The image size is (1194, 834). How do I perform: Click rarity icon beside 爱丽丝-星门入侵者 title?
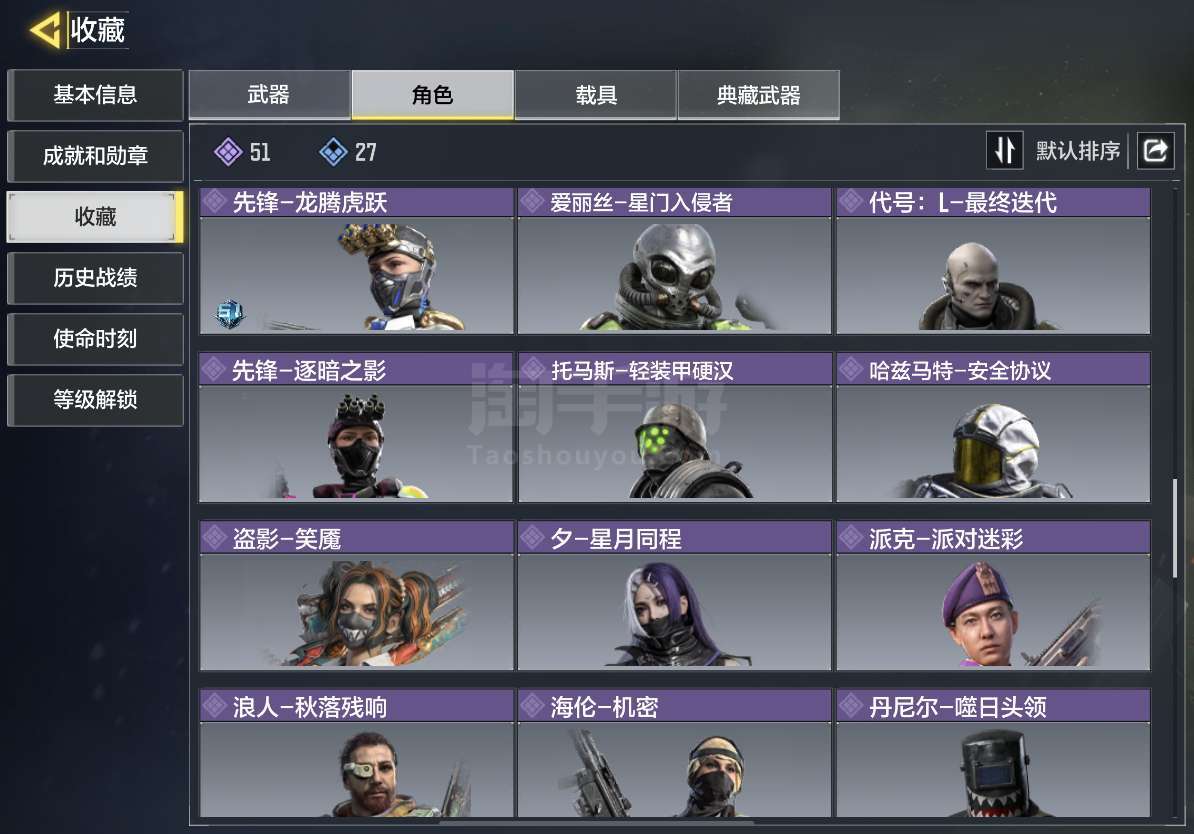click(533, 202)
